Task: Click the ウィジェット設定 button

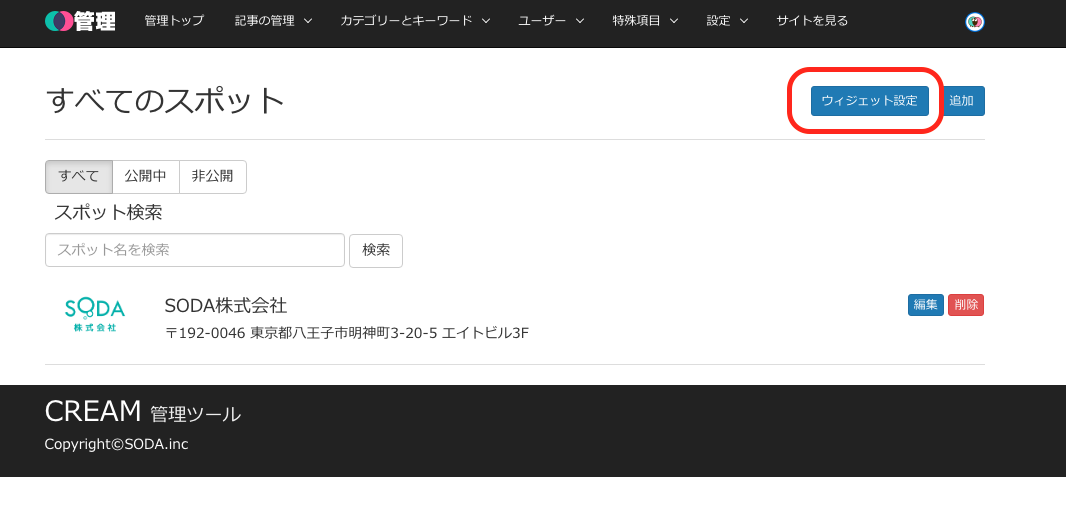Action: 870,101
